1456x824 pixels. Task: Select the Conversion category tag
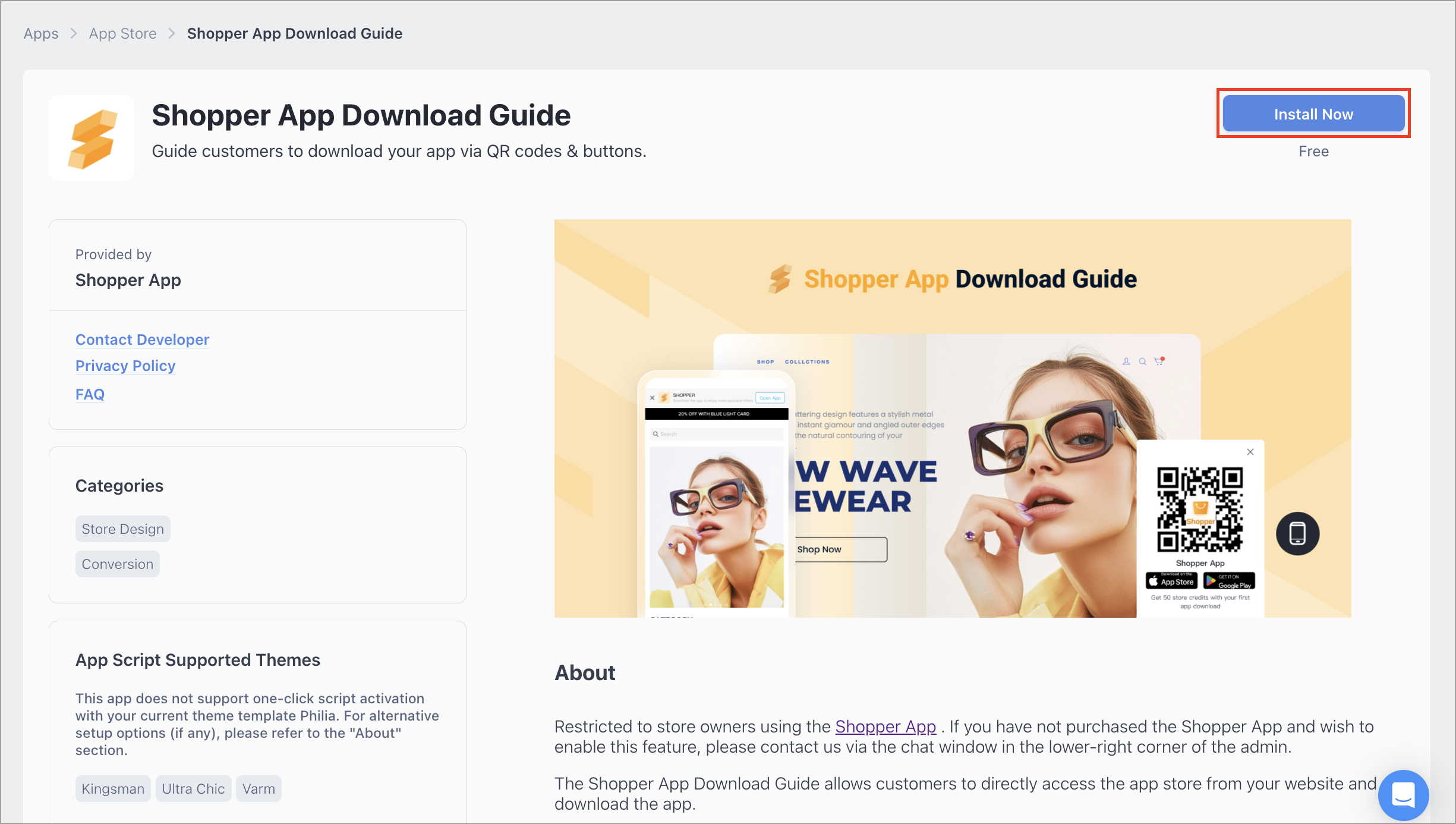click(118, 564)
